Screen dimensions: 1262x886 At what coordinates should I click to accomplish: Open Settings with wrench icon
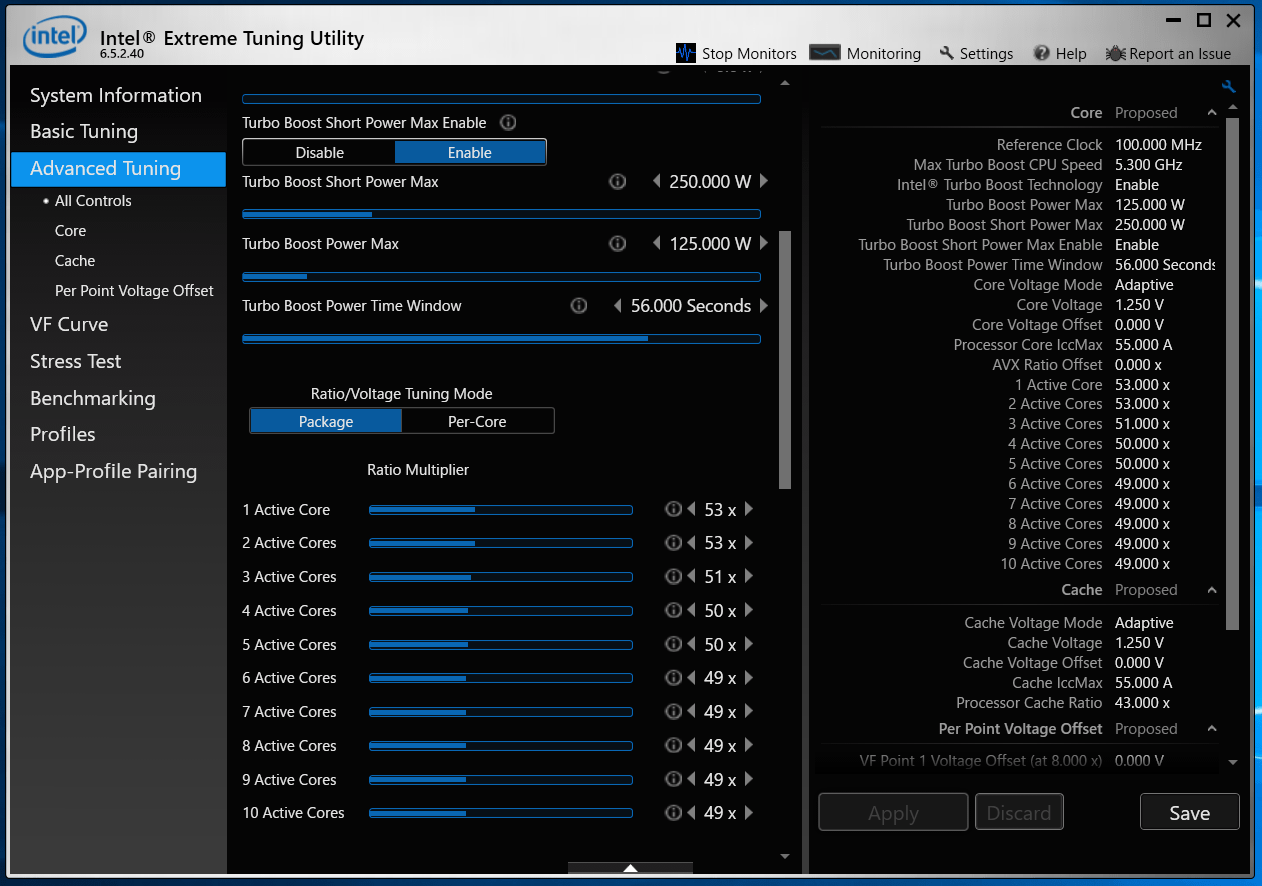[946, 53]
